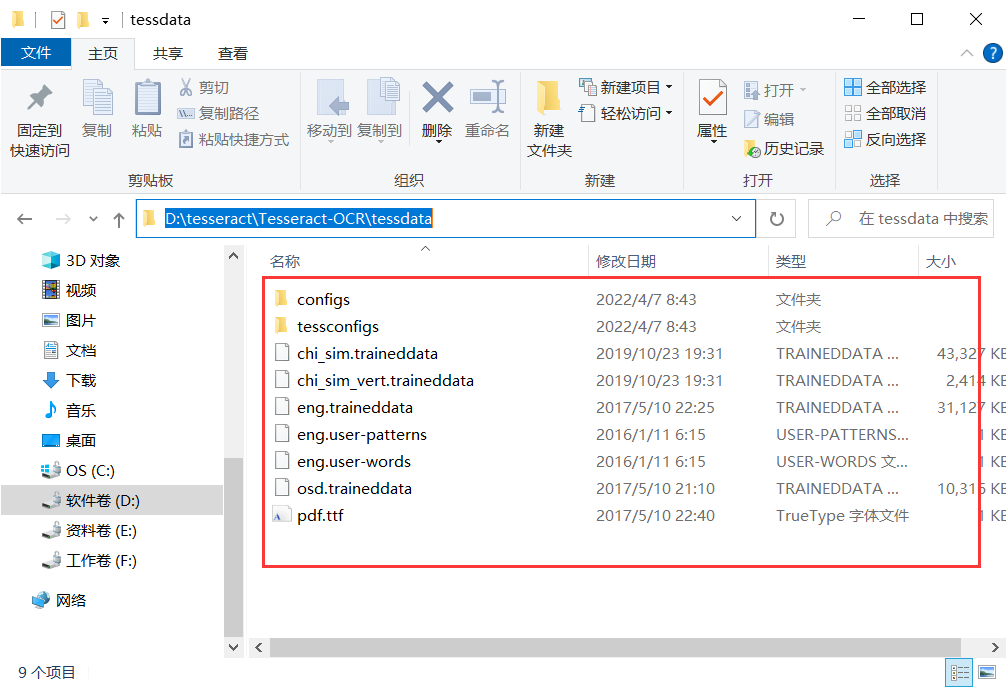Click the Delete (删除) red X icon
Screen dimensions: 1007x688
click(x=437, y=98)
